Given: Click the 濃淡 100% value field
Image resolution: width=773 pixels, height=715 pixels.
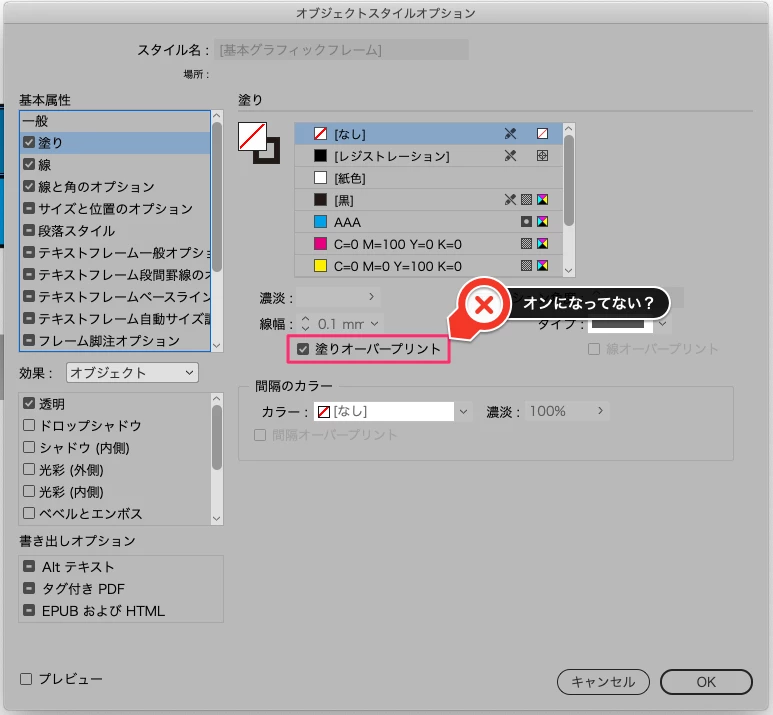Looking at the screenshot, I should click(x=559, y=411).
